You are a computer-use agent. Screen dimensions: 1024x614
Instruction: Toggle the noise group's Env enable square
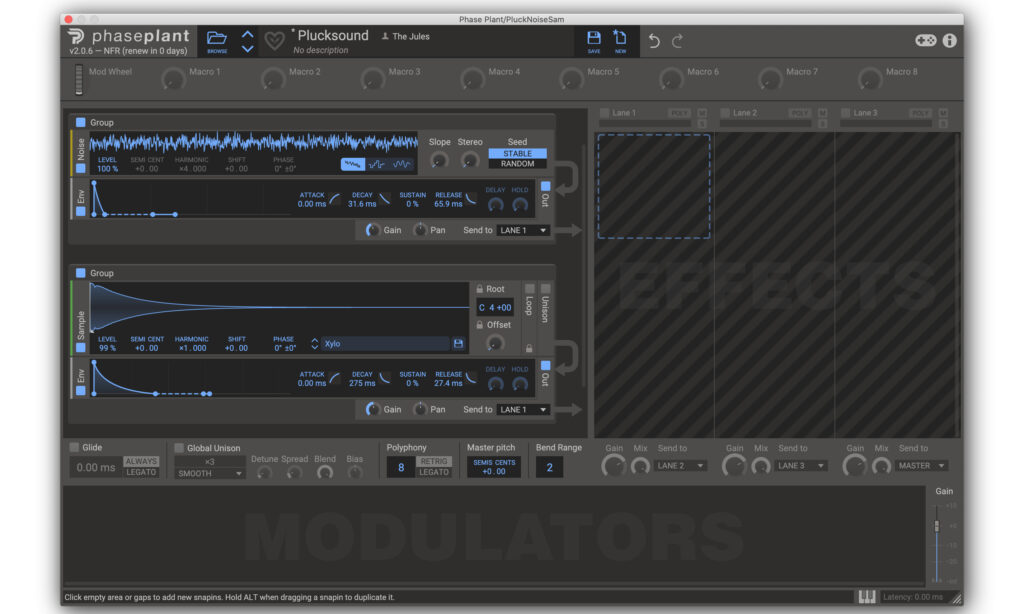[80, 212]
